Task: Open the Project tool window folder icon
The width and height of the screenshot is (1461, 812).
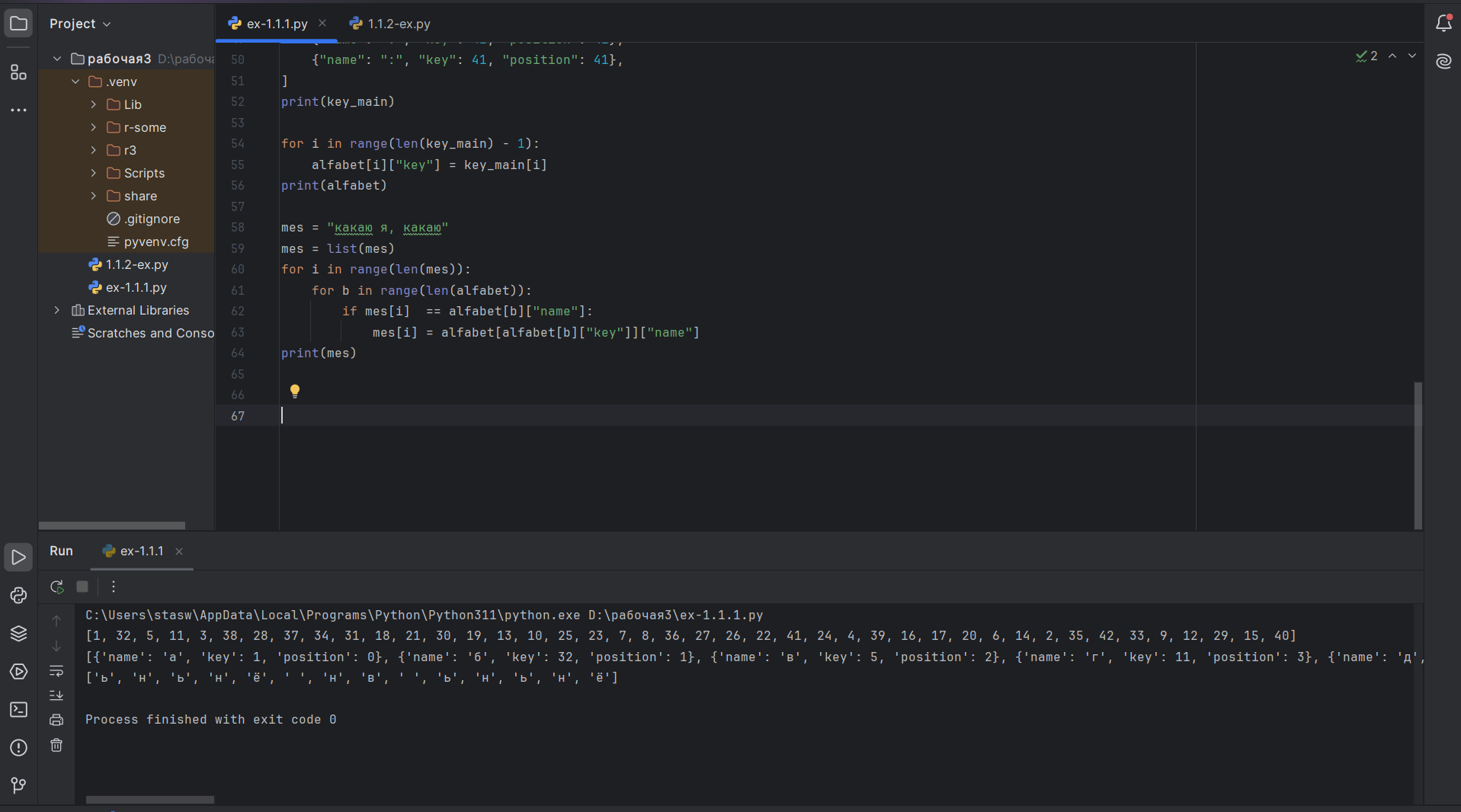Action: (x=18, y=24)
